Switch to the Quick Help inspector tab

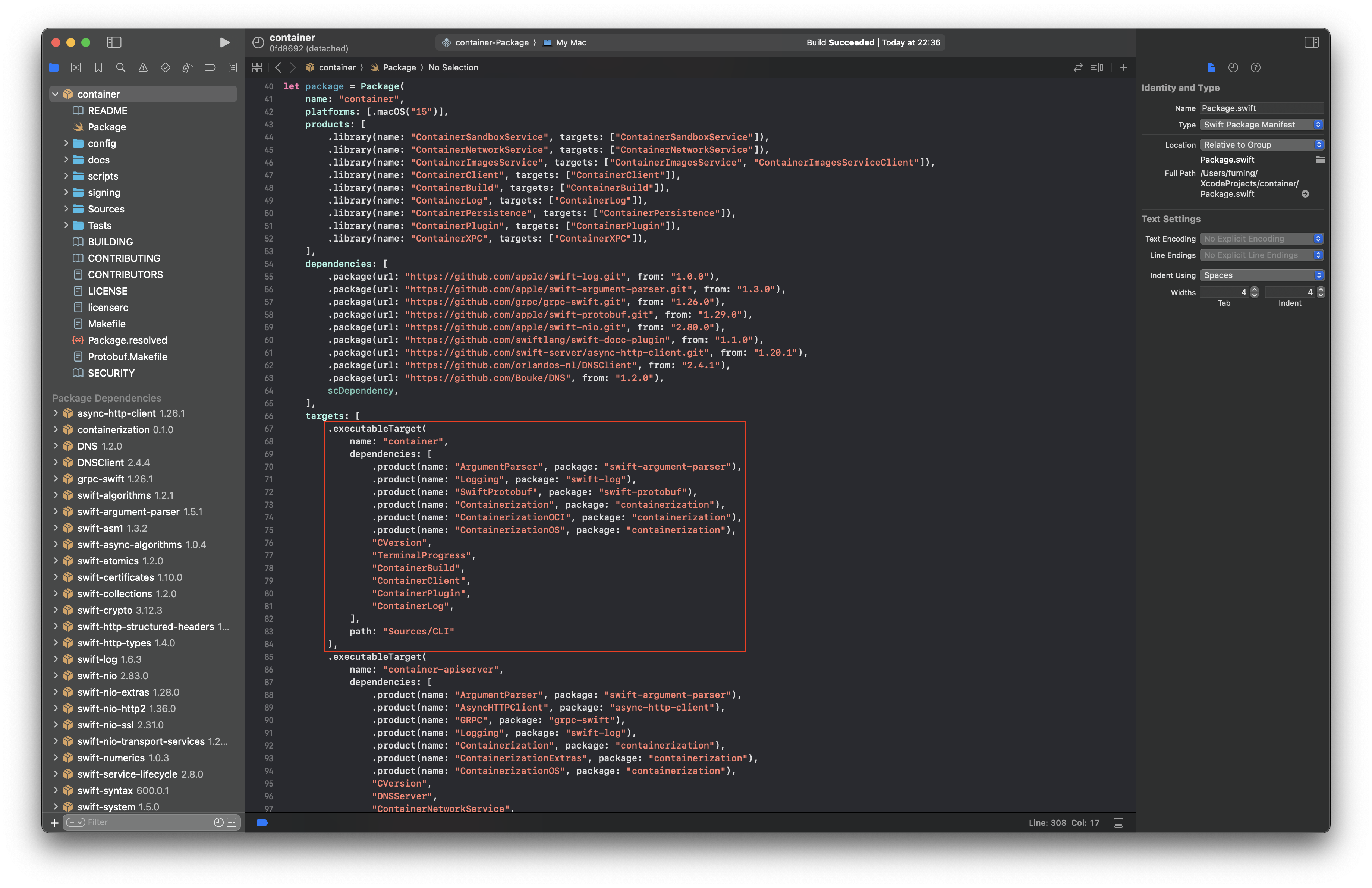point(1256,67)
